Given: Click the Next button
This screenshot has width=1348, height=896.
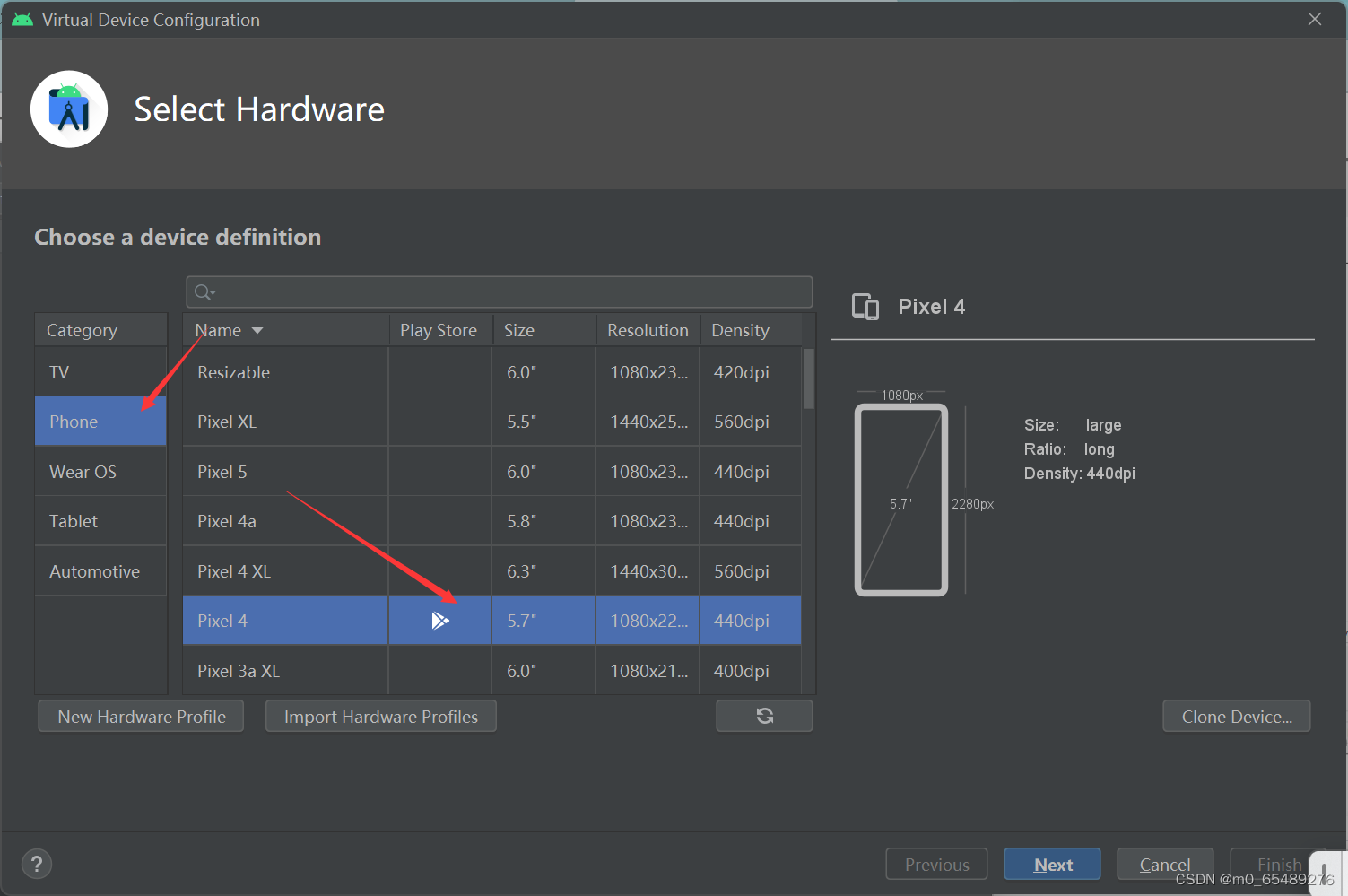Looking at the screenshot, I should (1052, 865).
